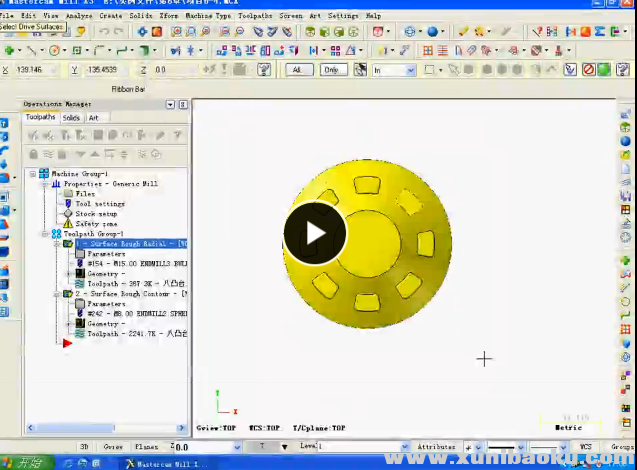Image resolution: width=637 pixels, height=470 pixels.
Task: Click the red insert arrow marker
Action: (67, 344)
